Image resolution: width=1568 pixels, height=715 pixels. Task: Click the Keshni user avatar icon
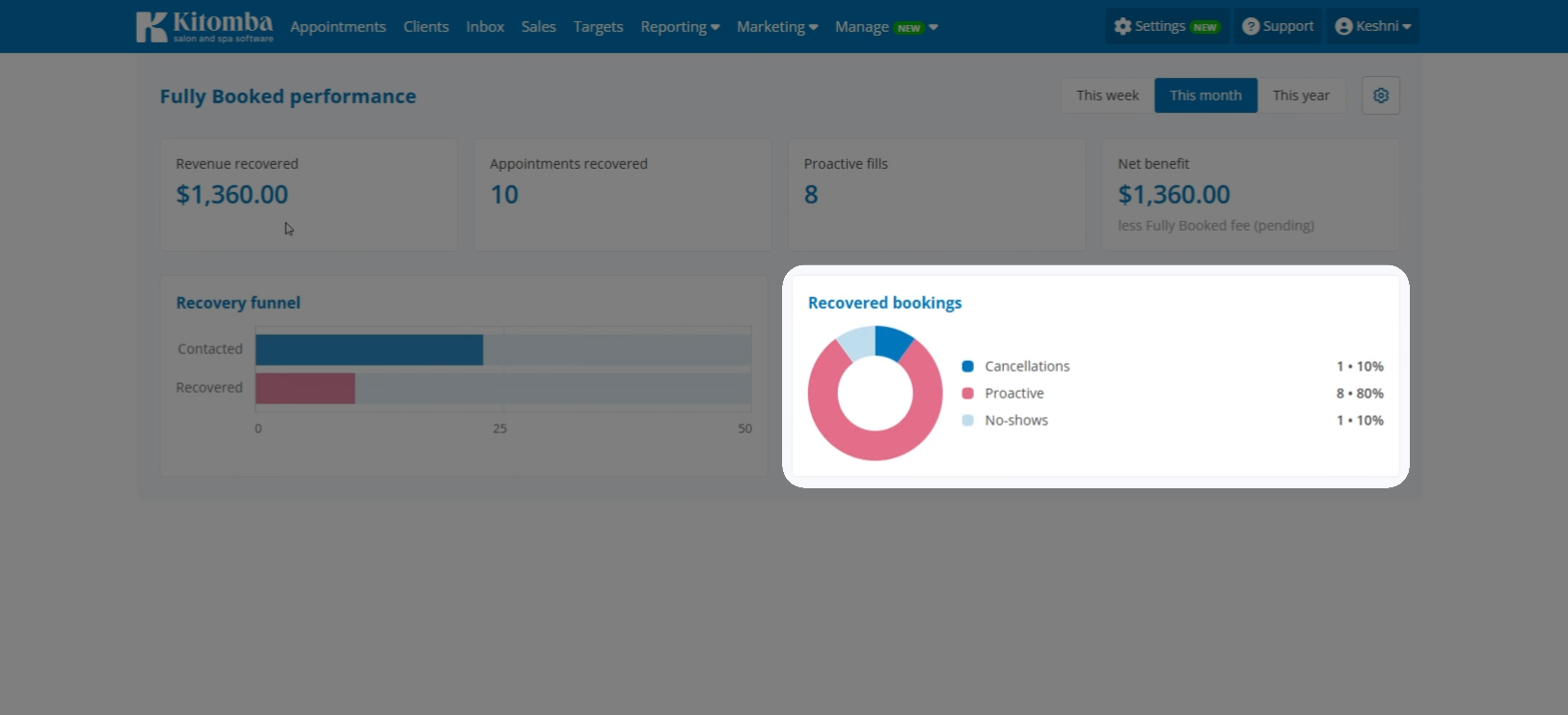[x=1344, y=27]
